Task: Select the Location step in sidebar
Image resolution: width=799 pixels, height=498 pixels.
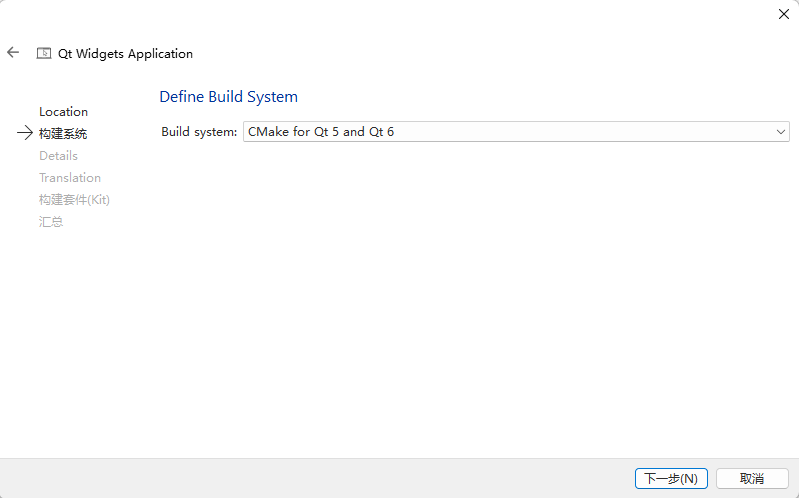Action: click(64, 112)
